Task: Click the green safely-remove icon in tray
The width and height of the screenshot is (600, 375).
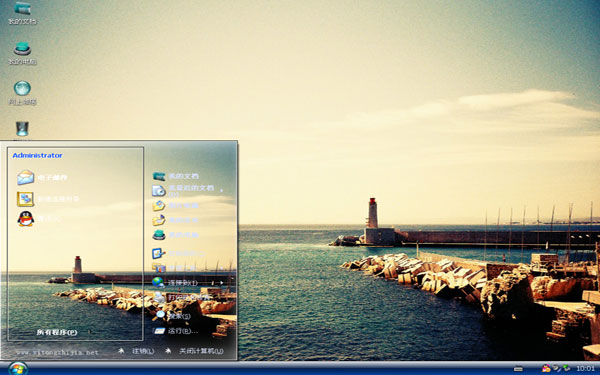Action: click(x=566, y=368)
